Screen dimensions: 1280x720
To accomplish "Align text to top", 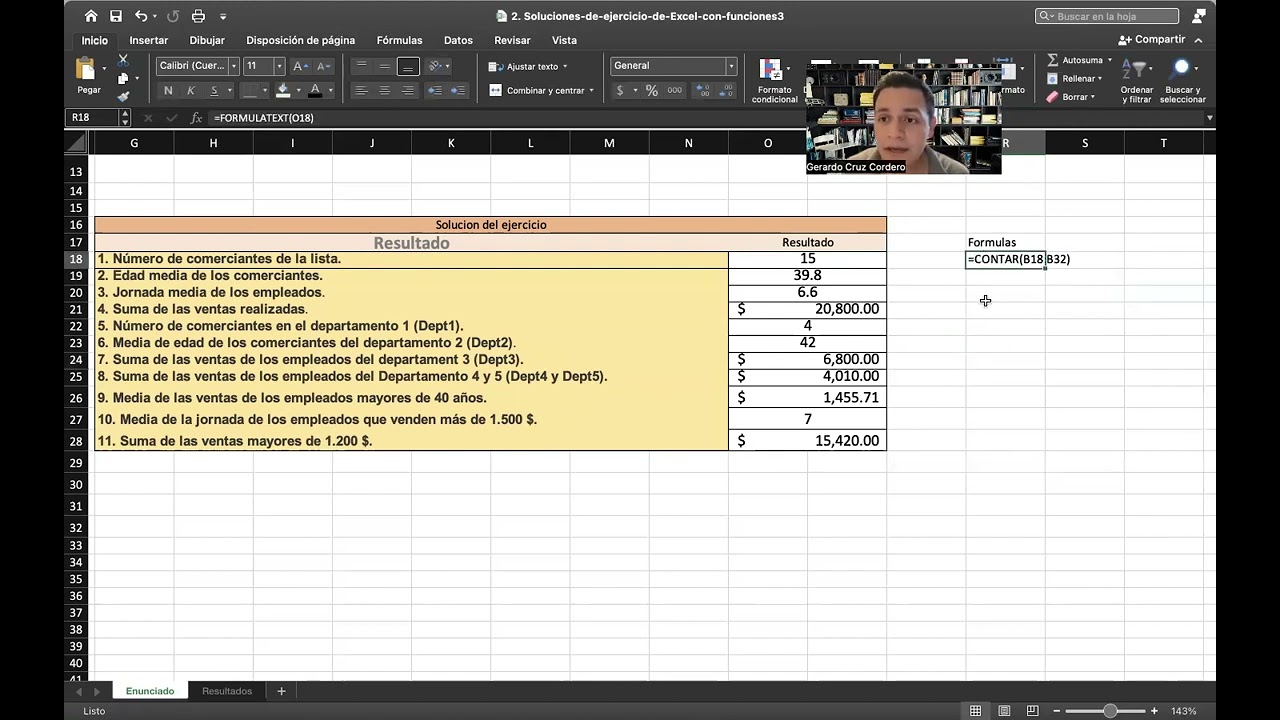I will (362, 66).
